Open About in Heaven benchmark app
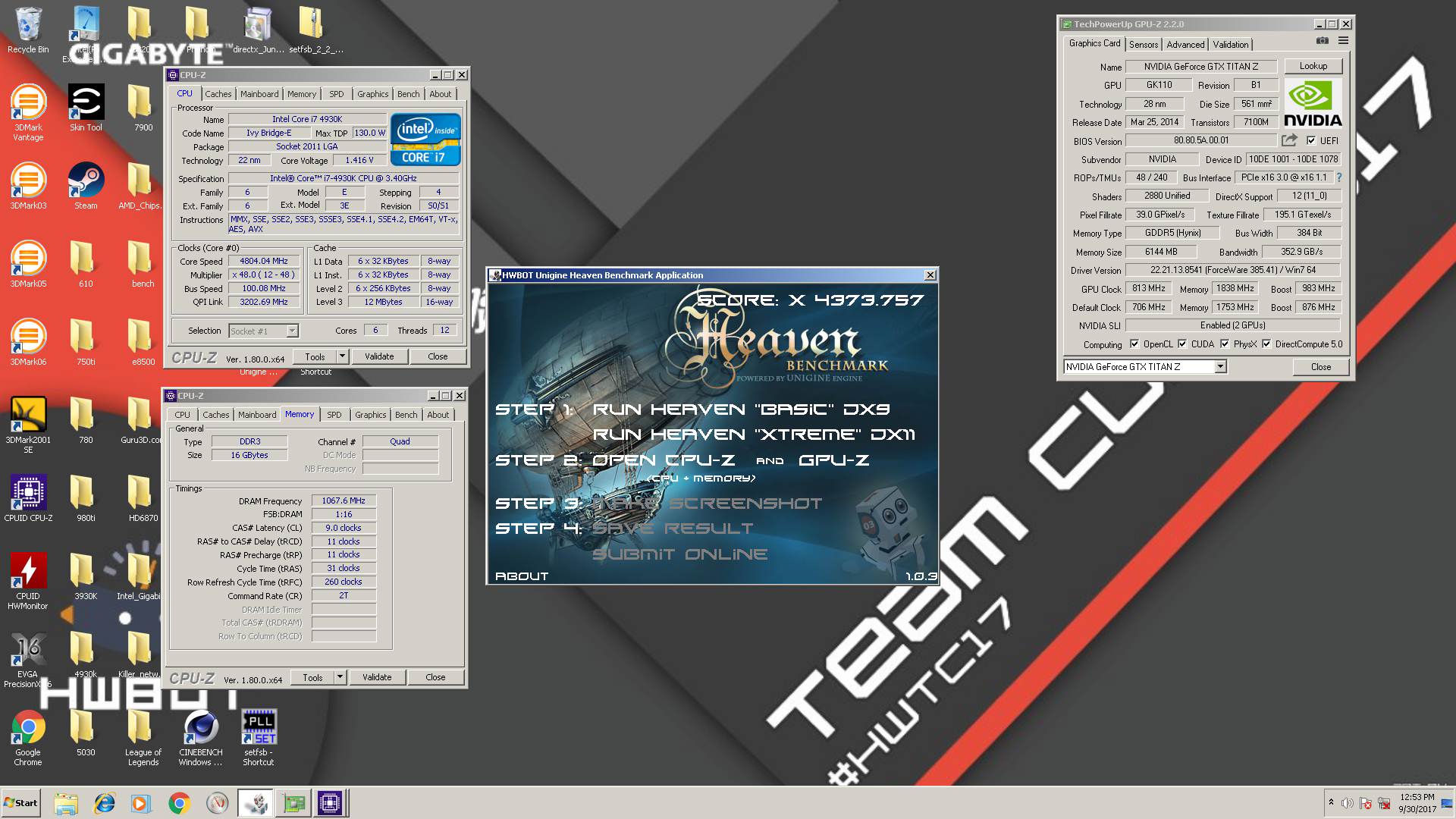Image resolution: width=1456 pixels, height=819 pixels. 522,576
